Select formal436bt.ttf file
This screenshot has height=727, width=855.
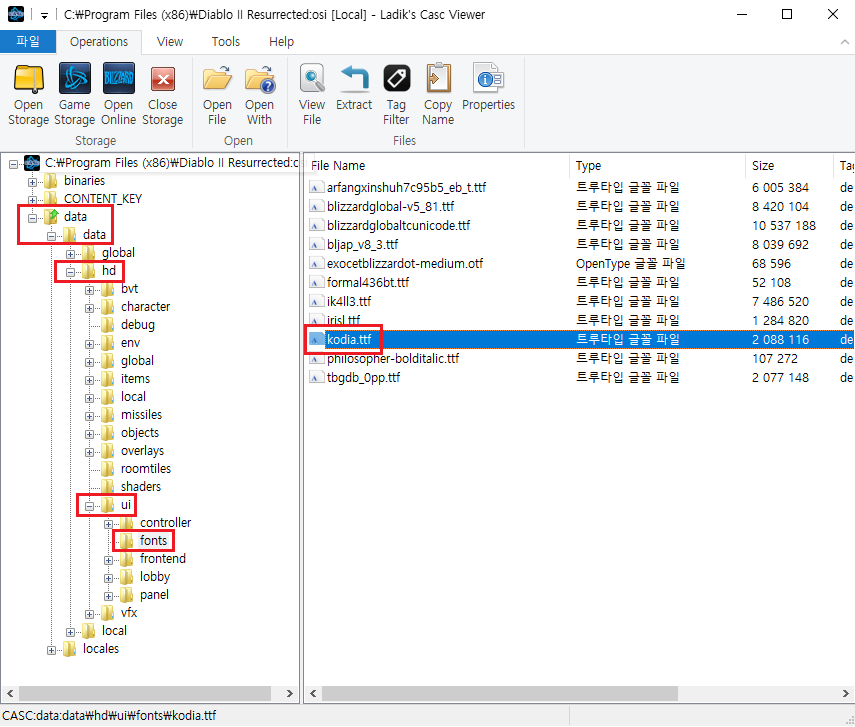point(368,283)
